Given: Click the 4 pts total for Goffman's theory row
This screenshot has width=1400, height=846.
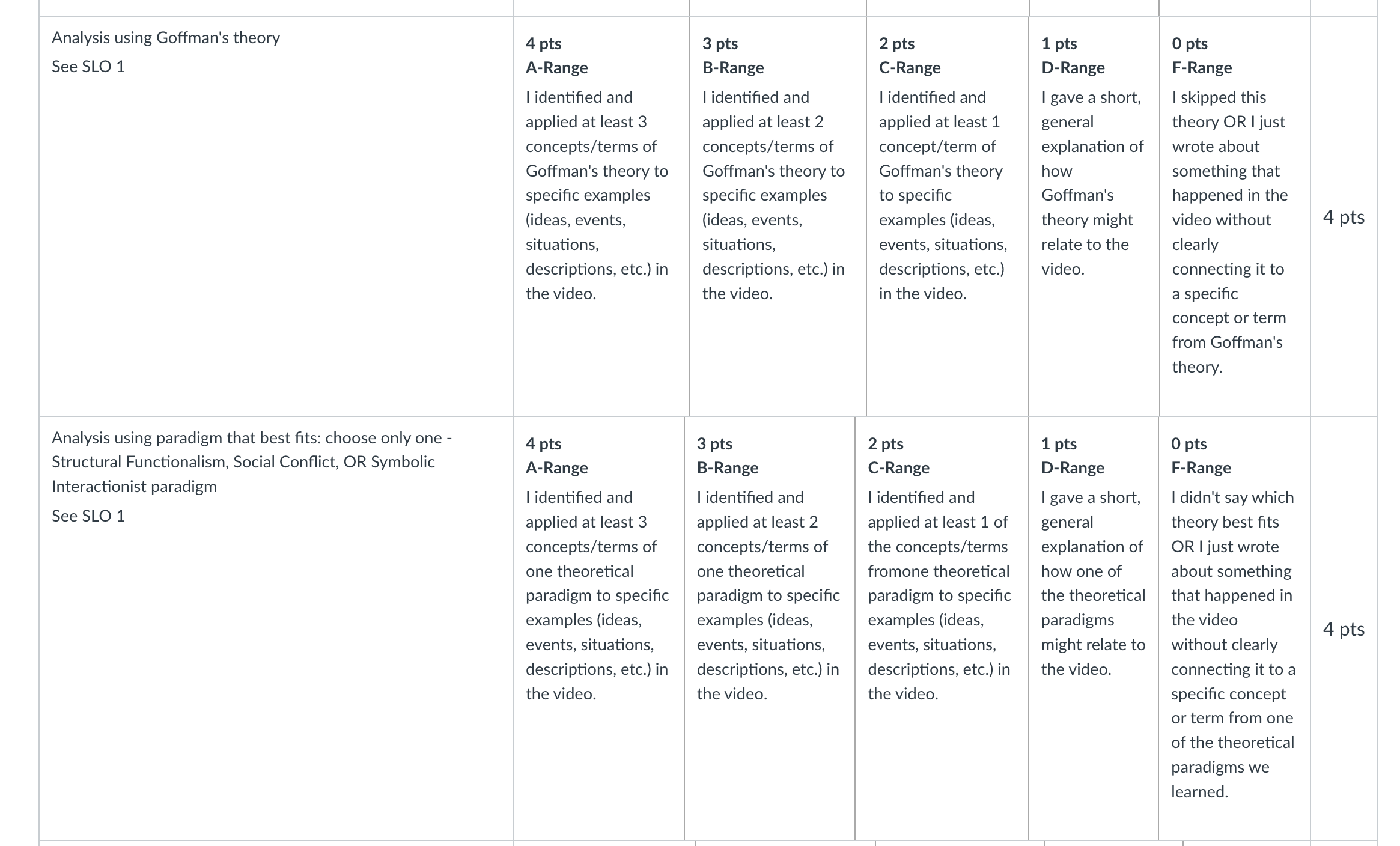Looking at the screenshot, I should click(x=1344, y=217).
